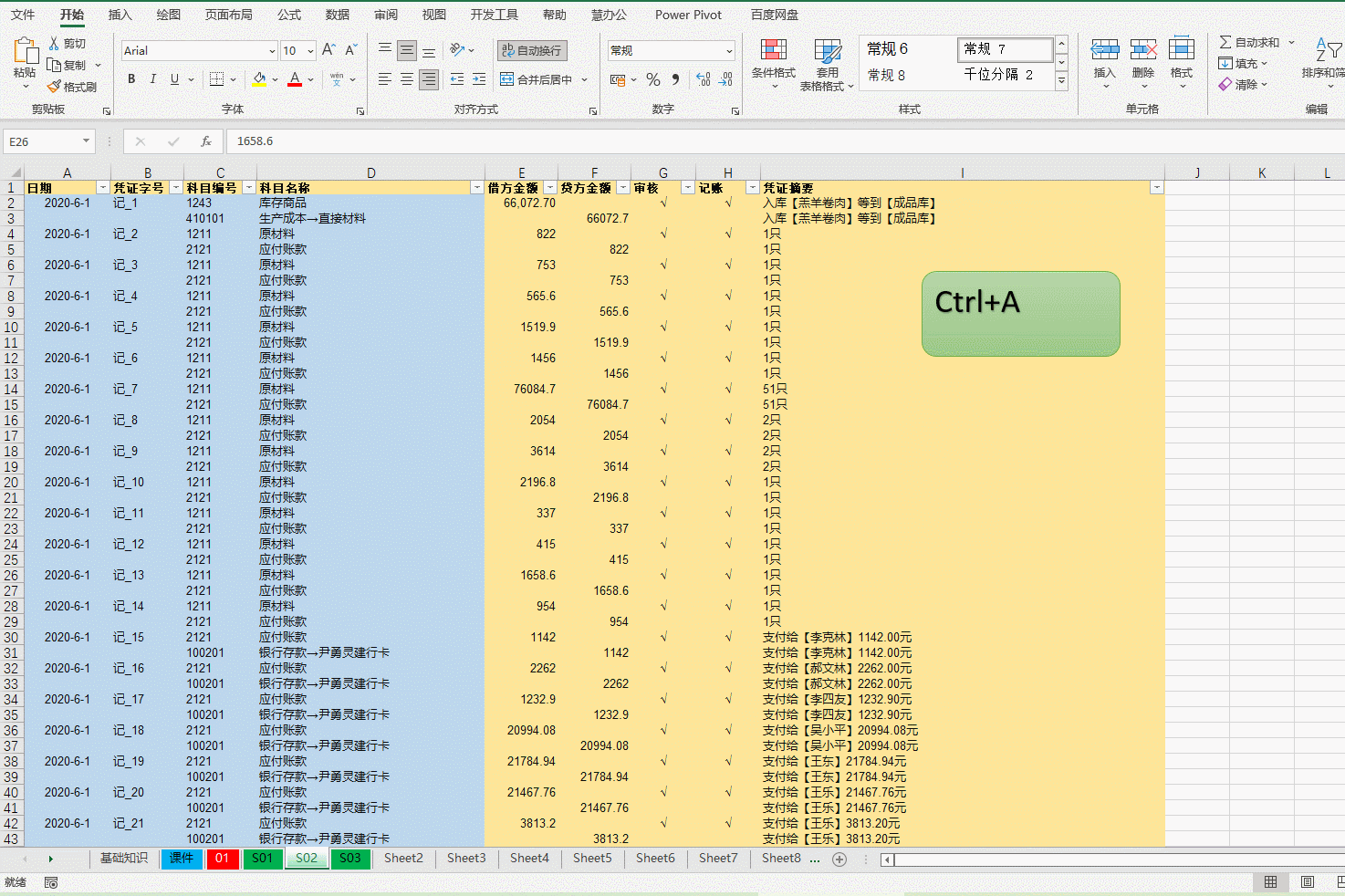Switch to the S01 sheet tab
1345x896 pixels.
pyautogui.click(x=262, y=859)
